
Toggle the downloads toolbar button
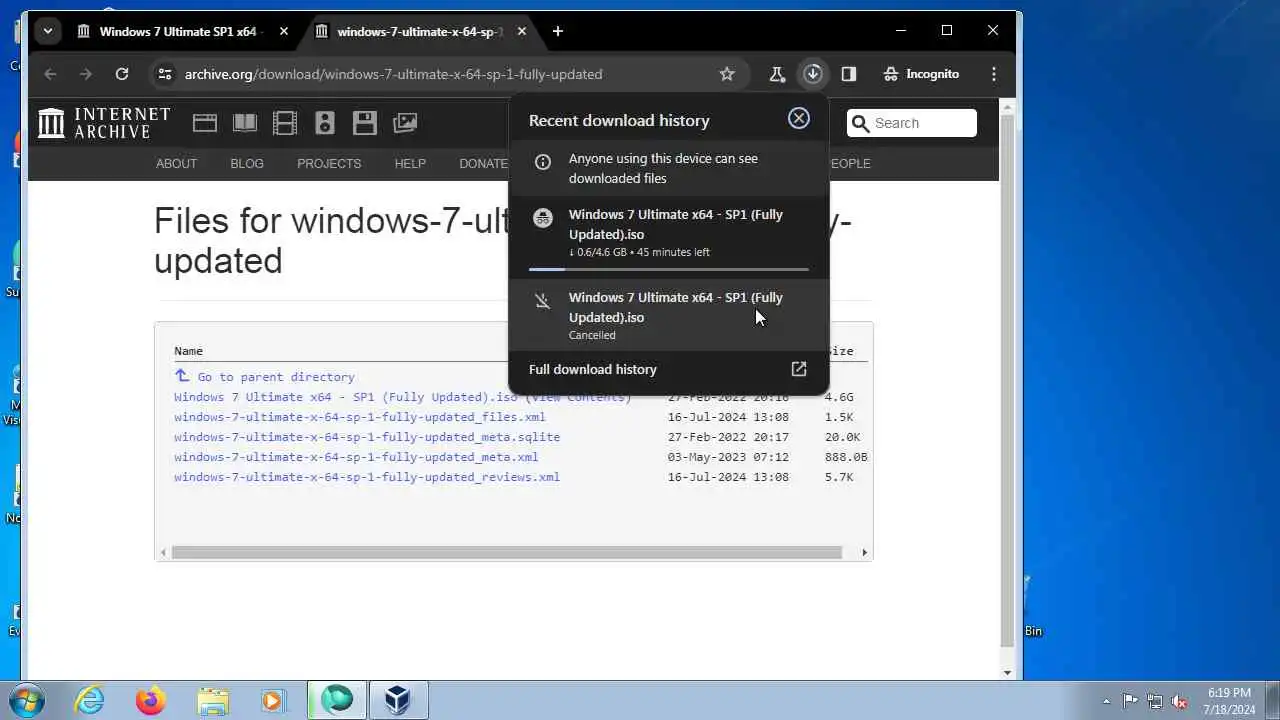pos(813,74)
